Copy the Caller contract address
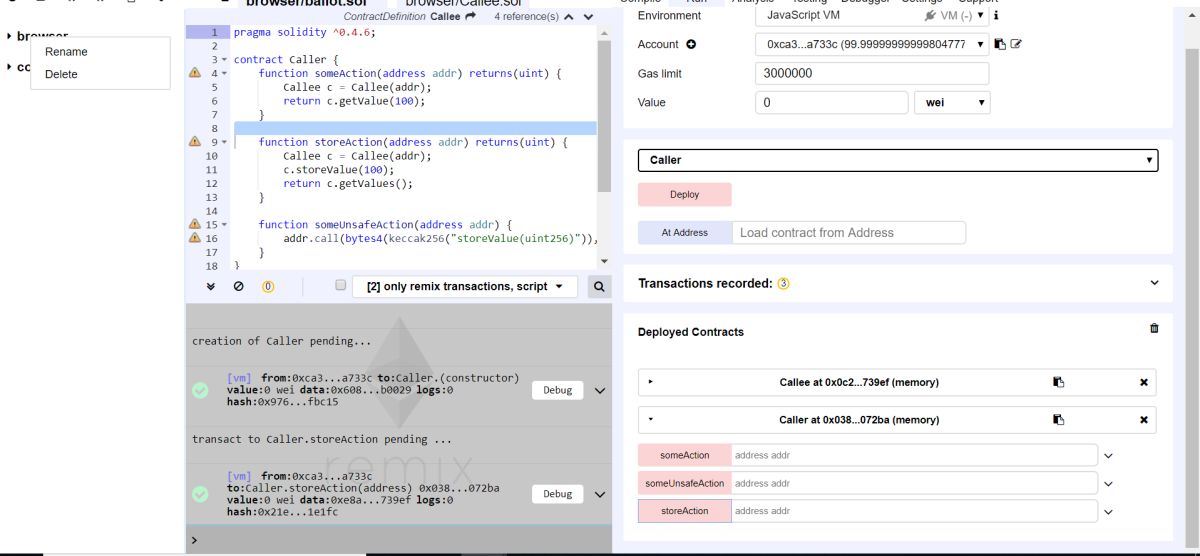 coord(1058,420)
